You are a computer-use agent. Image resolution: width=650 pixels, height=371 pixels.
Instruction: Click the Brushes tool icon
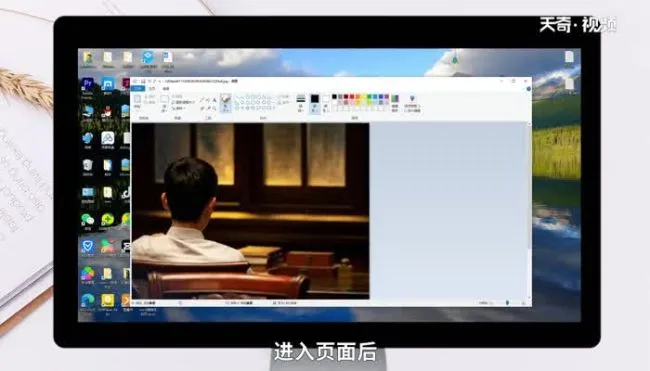225,99
